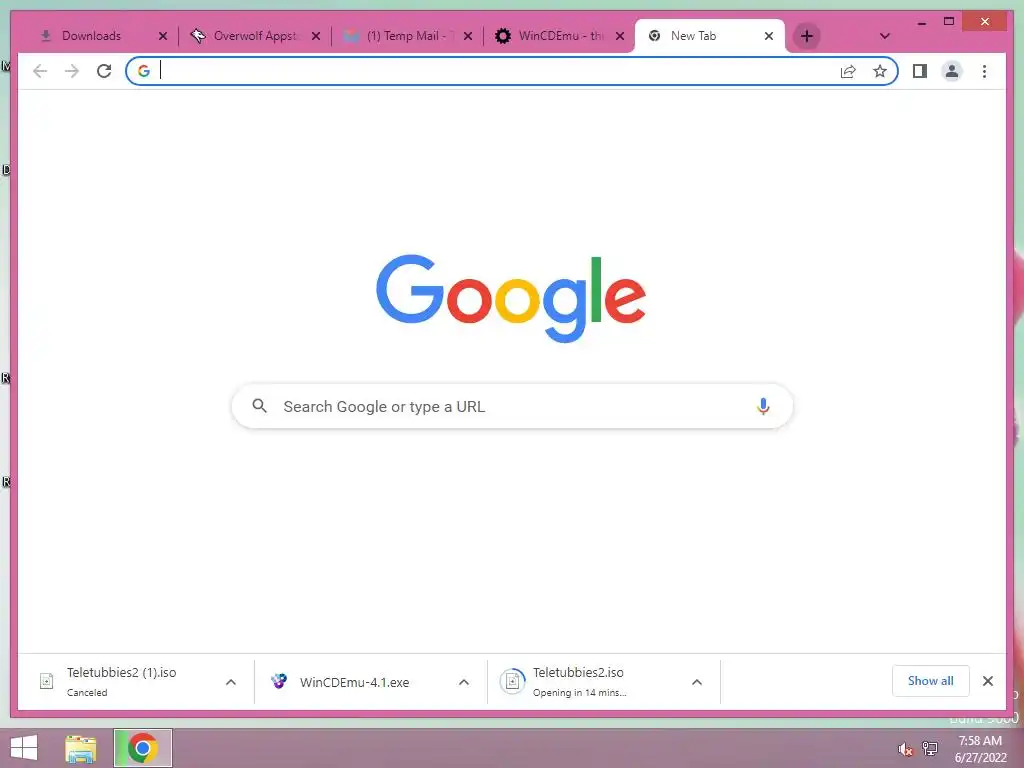Open the Windows Start menu
The width and height of the screenshot is (1024, 768).
click(x=24, y=748)
